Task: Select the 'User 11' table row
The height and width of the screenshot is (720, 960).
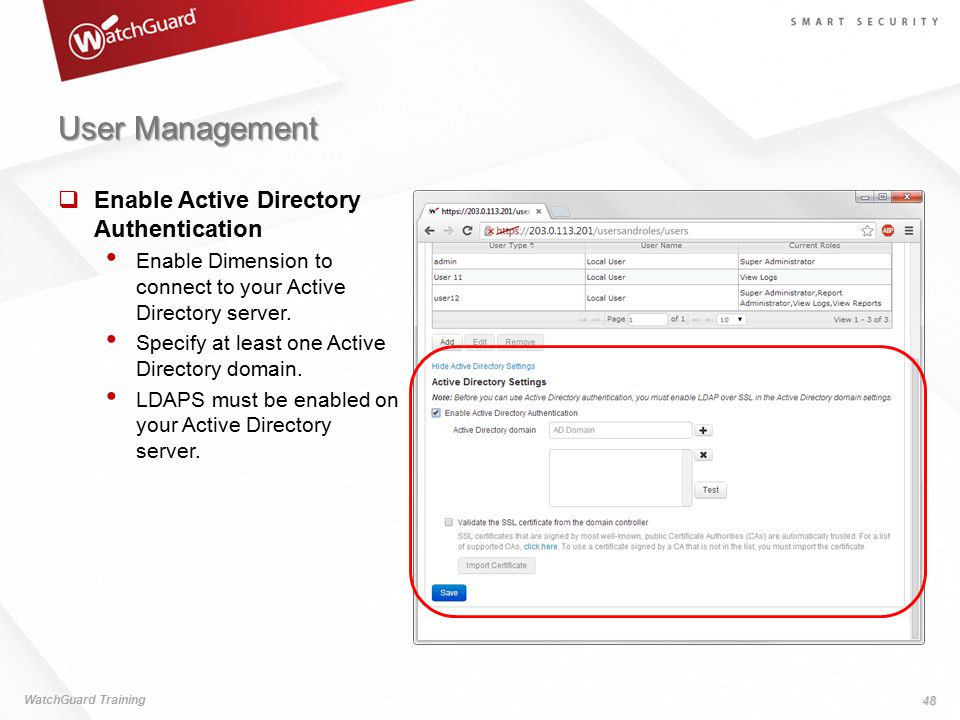Action: pyautogui.click(x=662, y=277)
